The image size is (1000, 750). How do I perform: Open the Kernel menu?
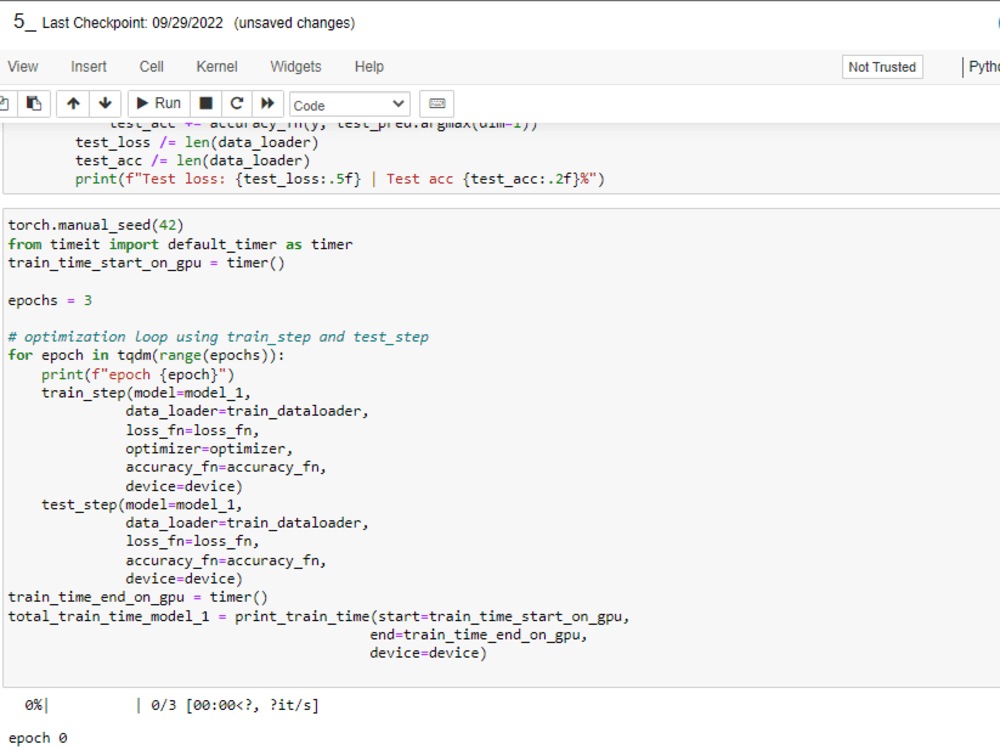point(217,67)
